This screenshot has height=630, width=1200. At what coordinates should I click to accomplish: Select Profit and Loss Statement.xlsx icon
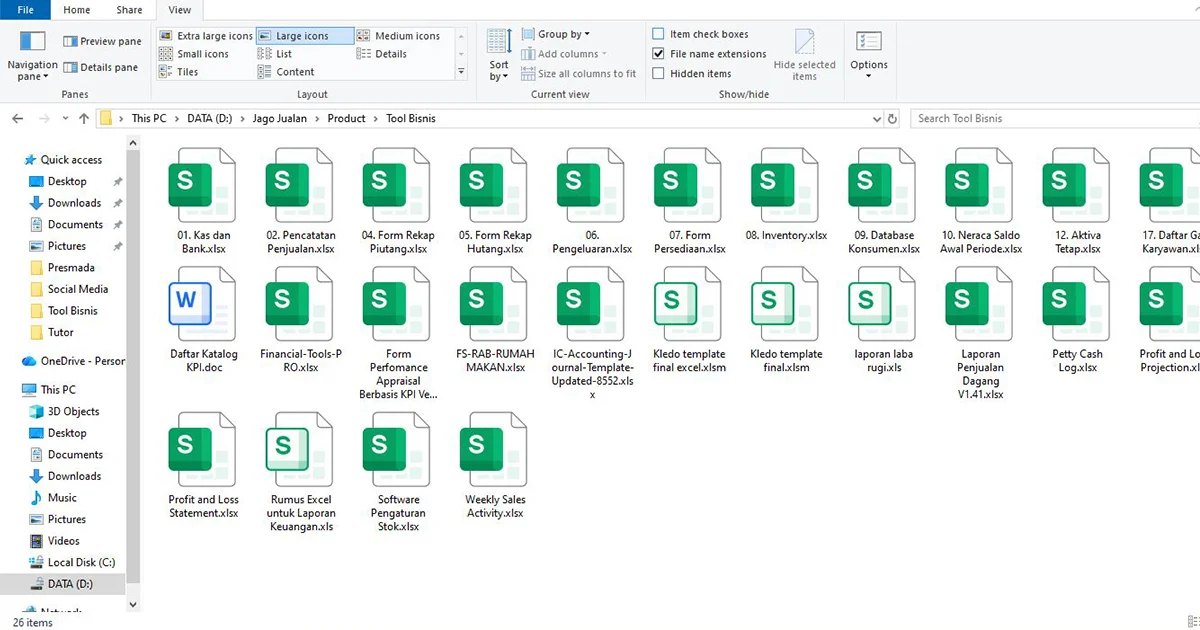tap(202, 450)
